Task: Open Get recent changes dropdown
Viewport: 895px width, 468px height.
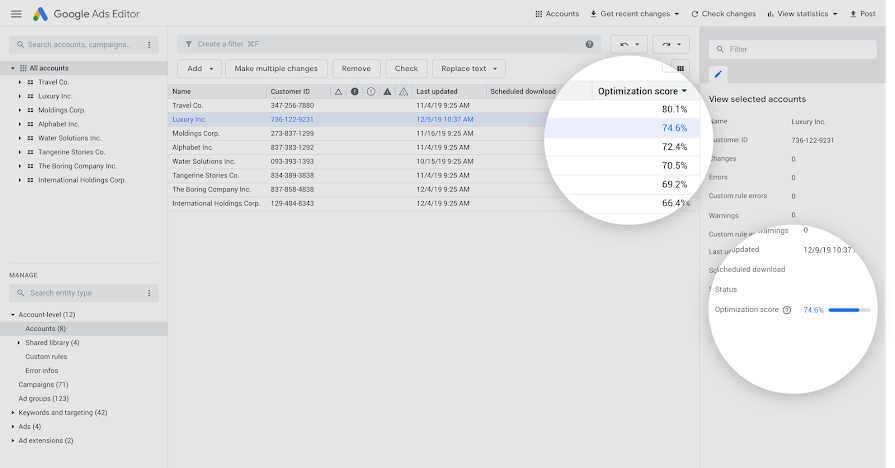Action: coord(635,14)
